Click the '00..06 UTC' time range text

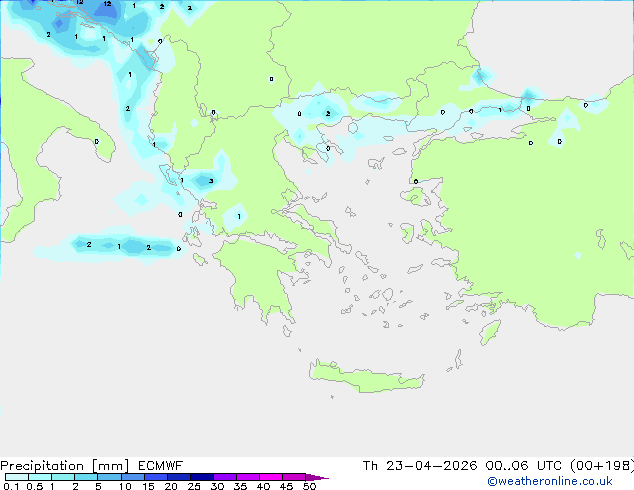click(x=524, y=466)
